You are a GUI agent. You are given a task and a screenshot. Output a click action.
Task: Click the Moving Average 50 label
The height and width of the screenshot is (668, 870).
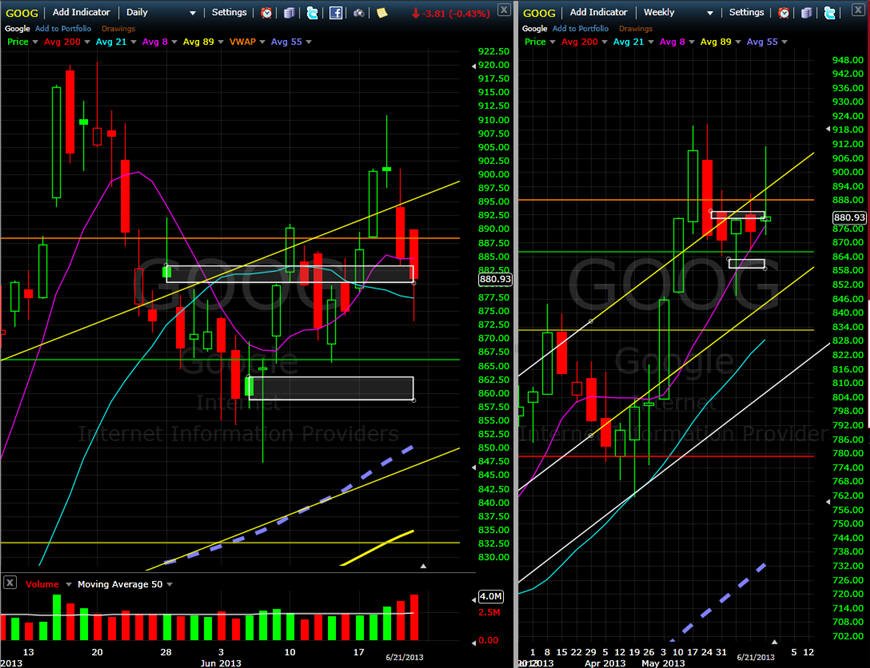click(x=120, y=584)
